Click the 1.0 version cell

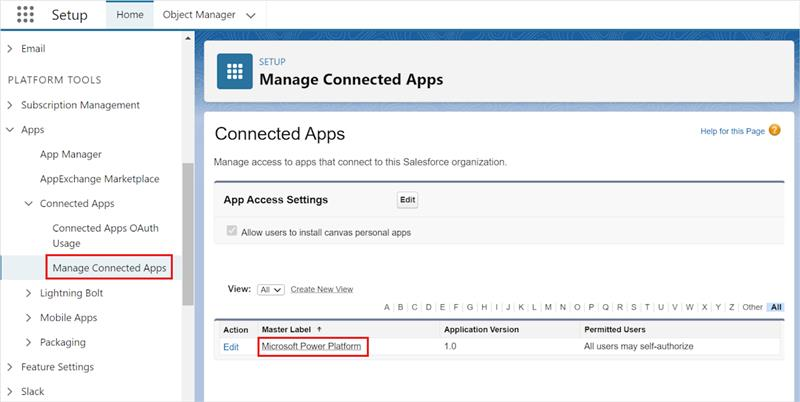click(x=450, y=346)
